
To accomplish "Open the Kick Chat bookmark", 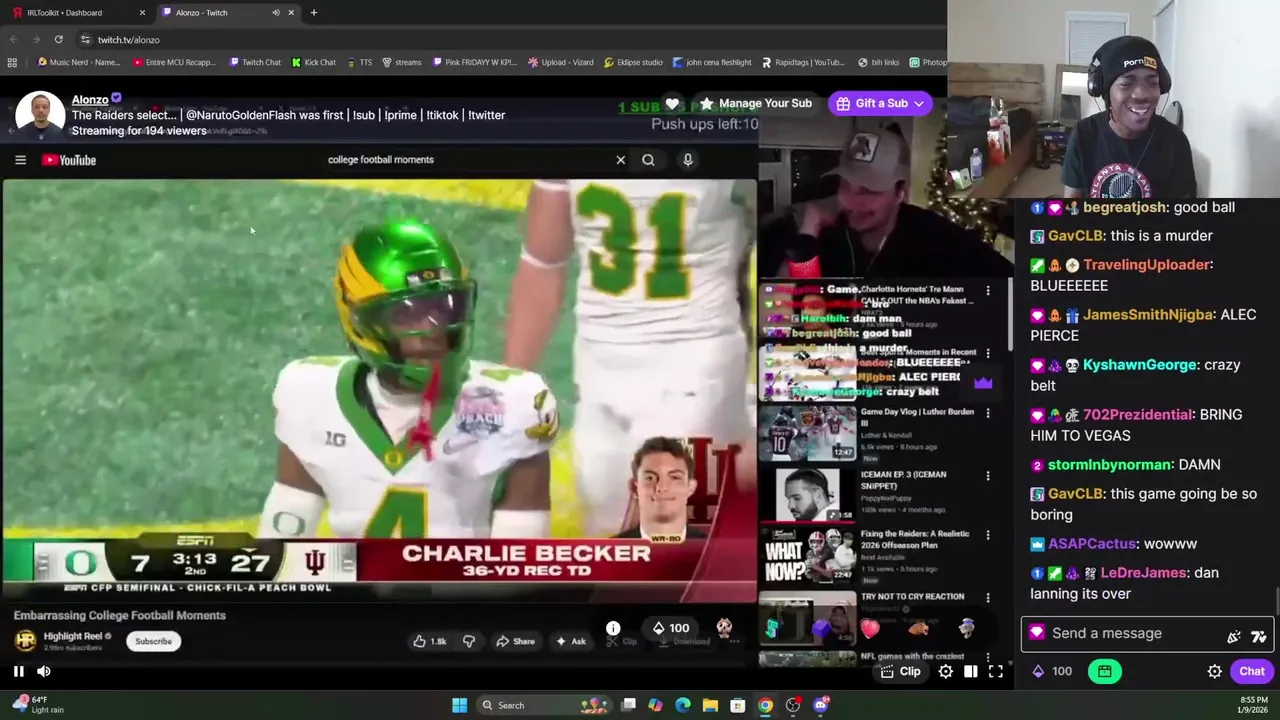I will [x=314, y=62].
